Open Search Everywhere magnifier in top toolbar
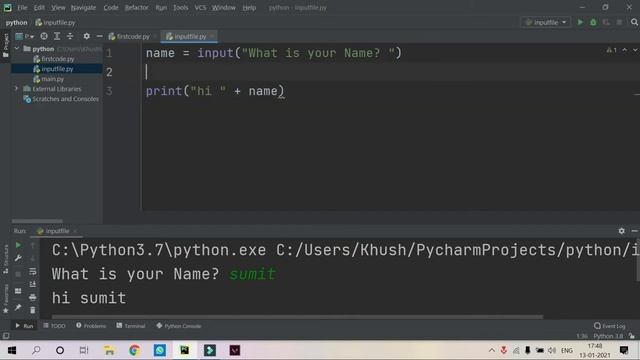Image resolution: width=640 pixels, height=360 pixels. [634, 22]
